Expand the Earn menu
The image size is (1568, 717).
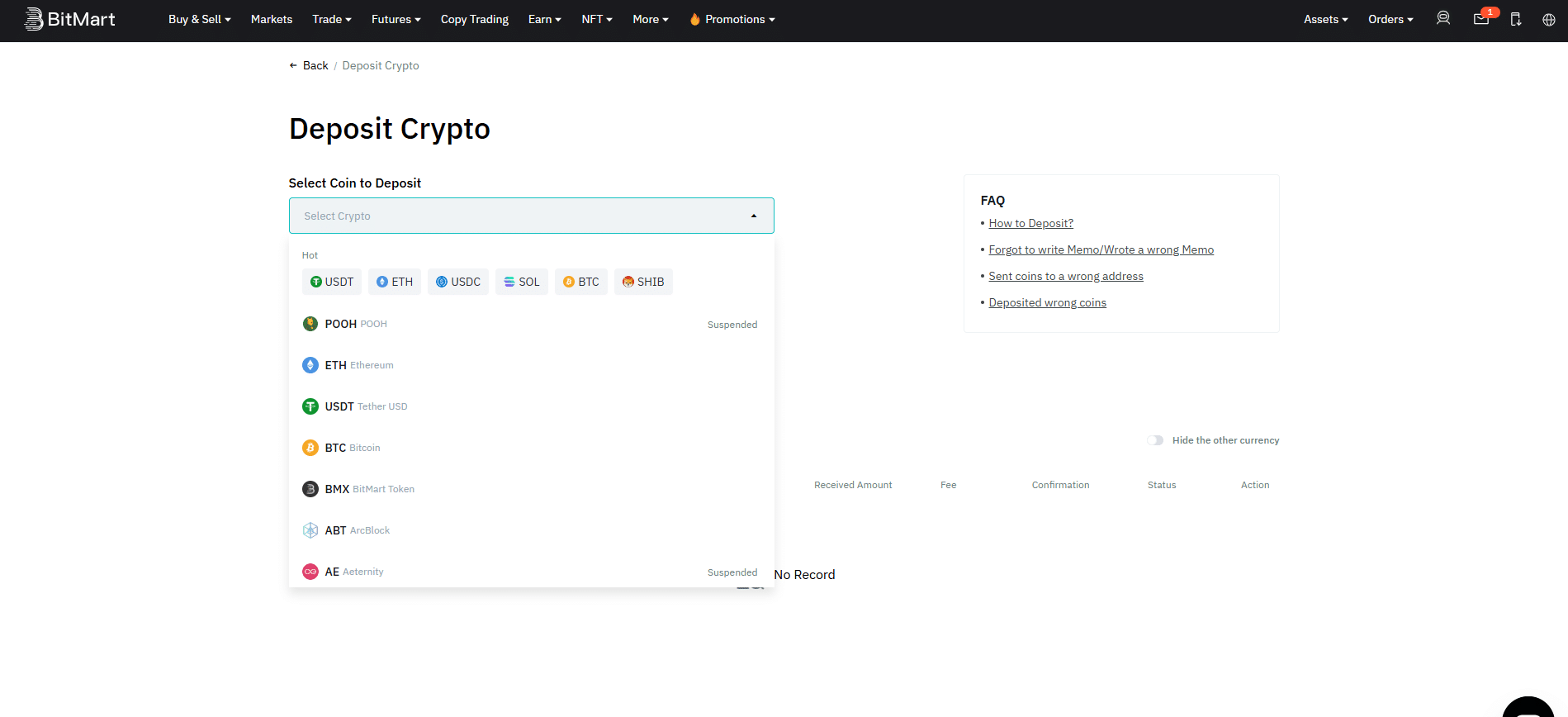pyautogui.click(x=545, y=19)
